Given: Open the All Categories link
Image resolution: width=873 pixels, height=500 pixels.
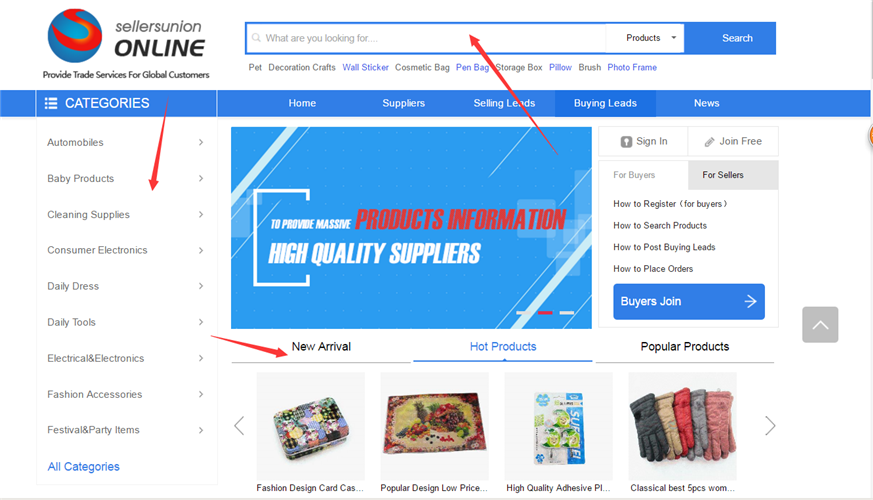Looking at the screenshot, I should 84,467.
